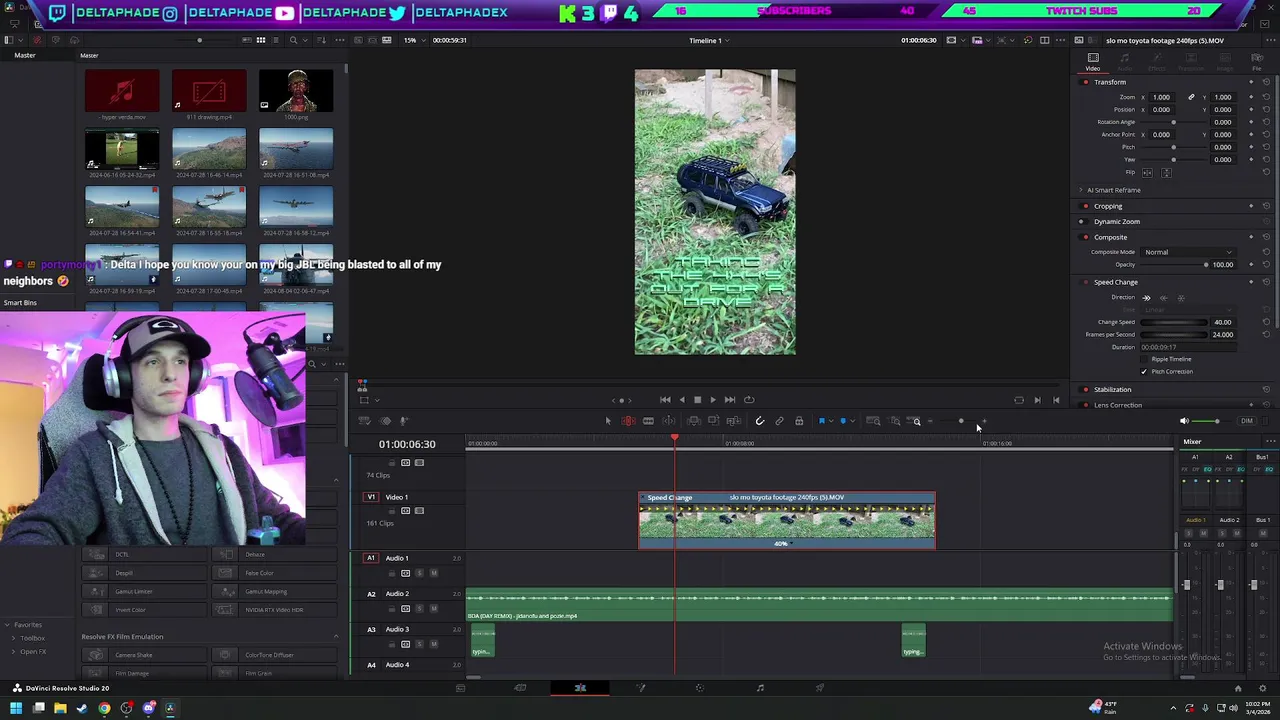The width and height of the screenshot is (1280, 720).
Task: Add a blue flag to clip
Action: tap(822, 421)
